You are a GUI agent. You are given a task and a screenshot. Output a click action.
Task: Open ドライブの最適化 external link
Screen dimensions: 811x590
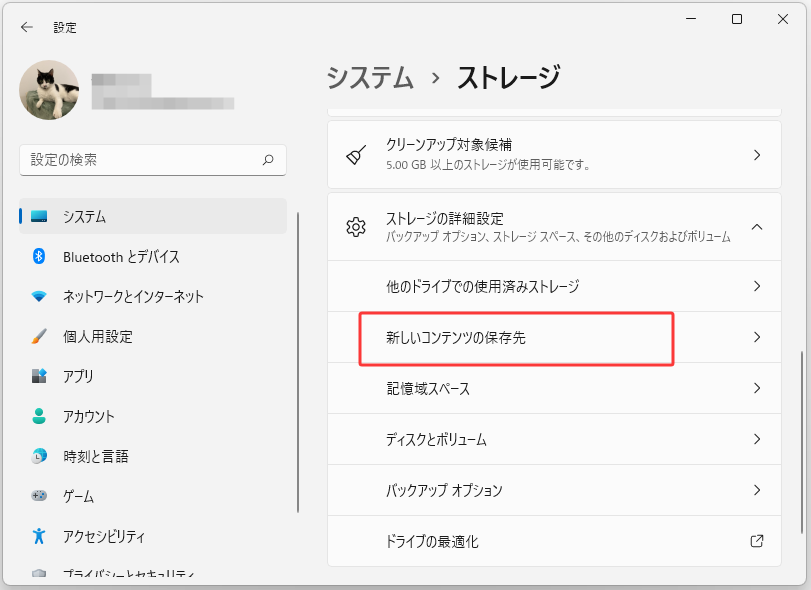757,541
